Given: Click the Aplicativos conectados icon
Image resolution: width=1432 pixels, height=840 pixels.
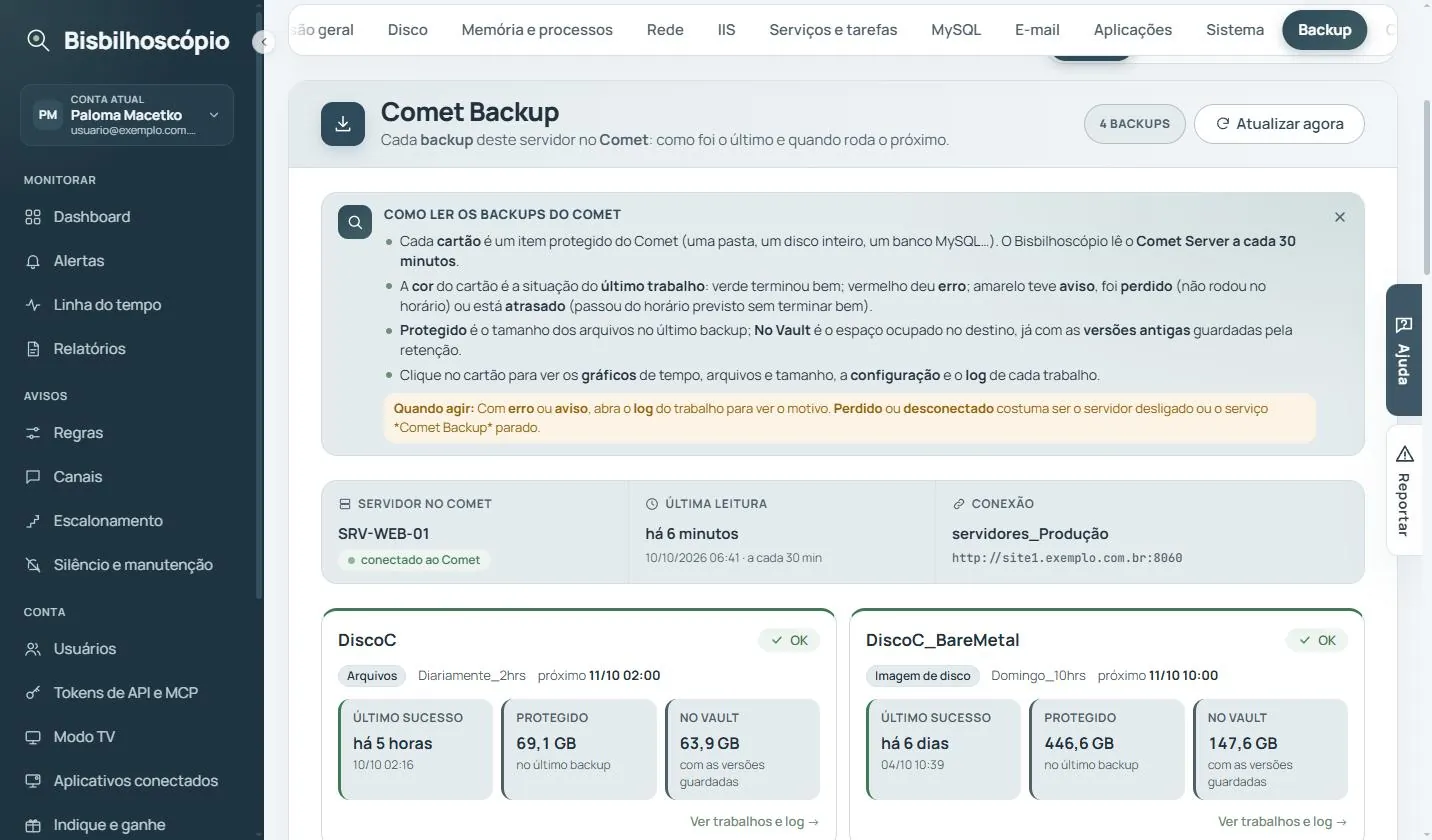Looking at the screenshot, I should coord(33,781).
